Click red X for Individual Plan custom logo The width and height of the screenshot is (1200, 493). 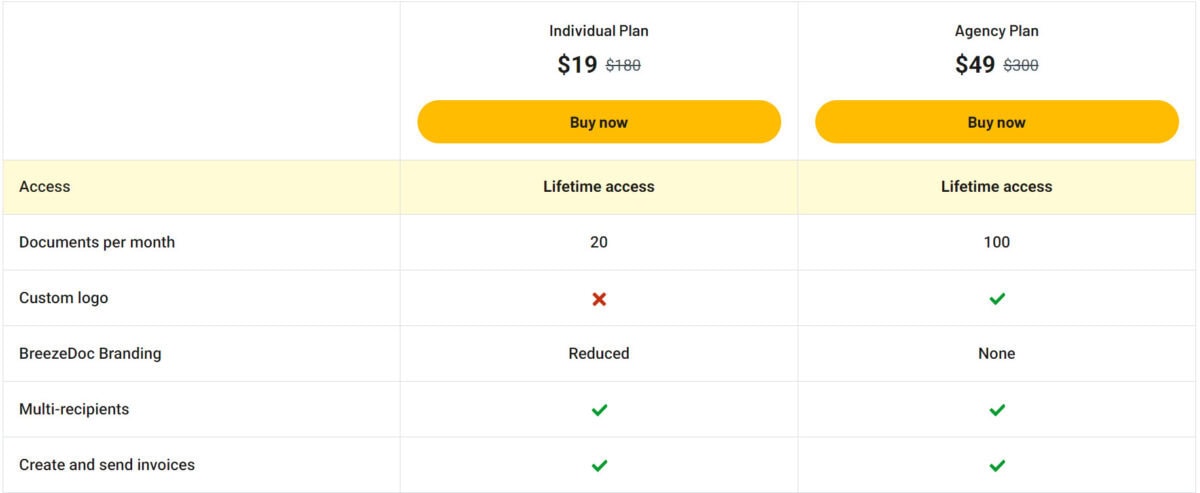[599, 298]
